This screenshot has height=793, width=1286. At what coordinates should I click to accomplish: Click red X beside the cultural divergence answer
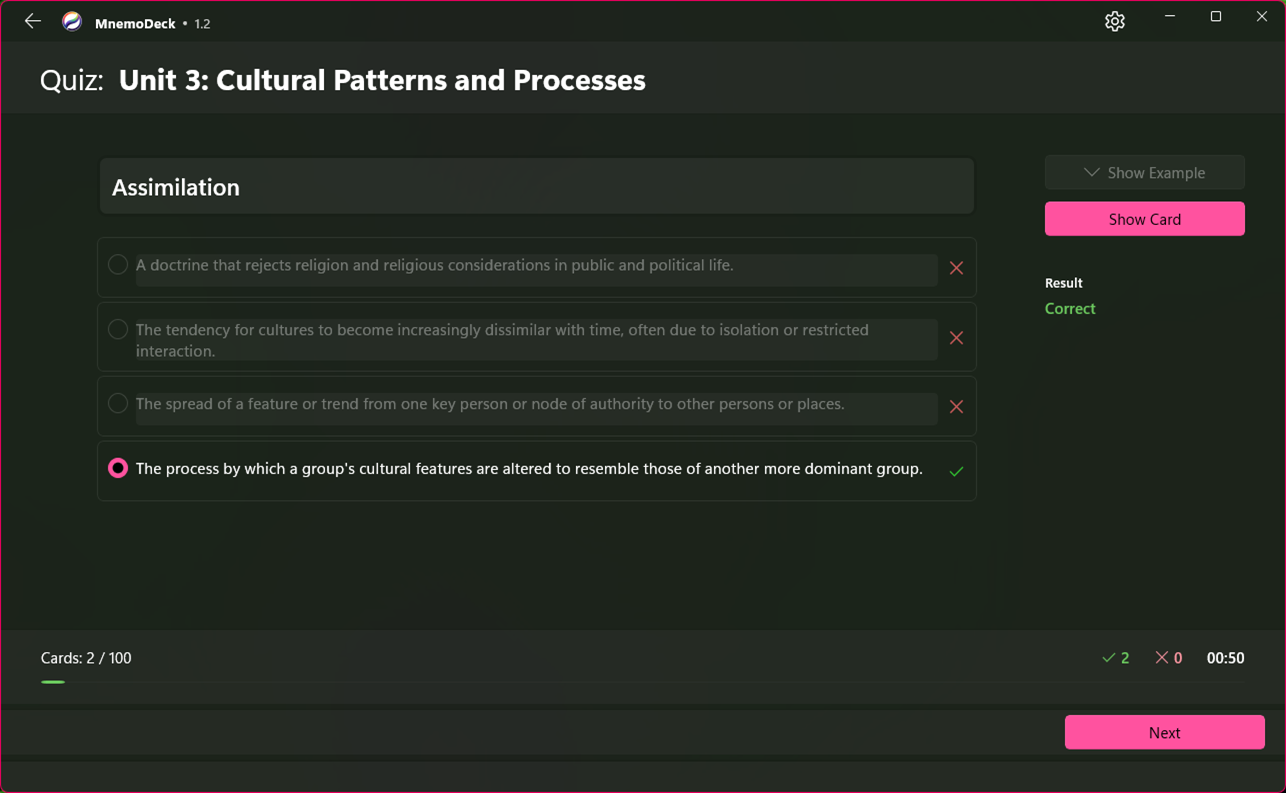(956, 338)
